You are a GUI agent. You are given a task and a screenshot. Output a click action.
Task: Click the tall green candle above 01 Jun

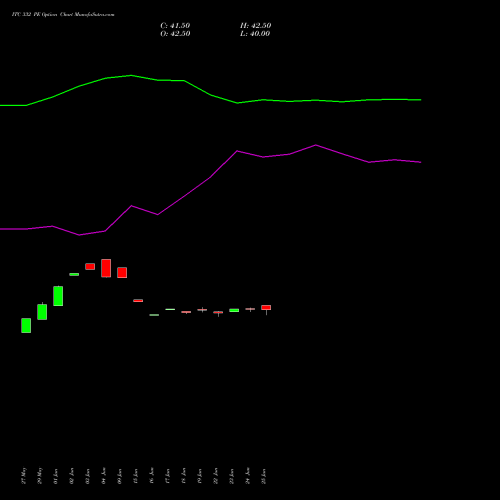click(58, 296)
